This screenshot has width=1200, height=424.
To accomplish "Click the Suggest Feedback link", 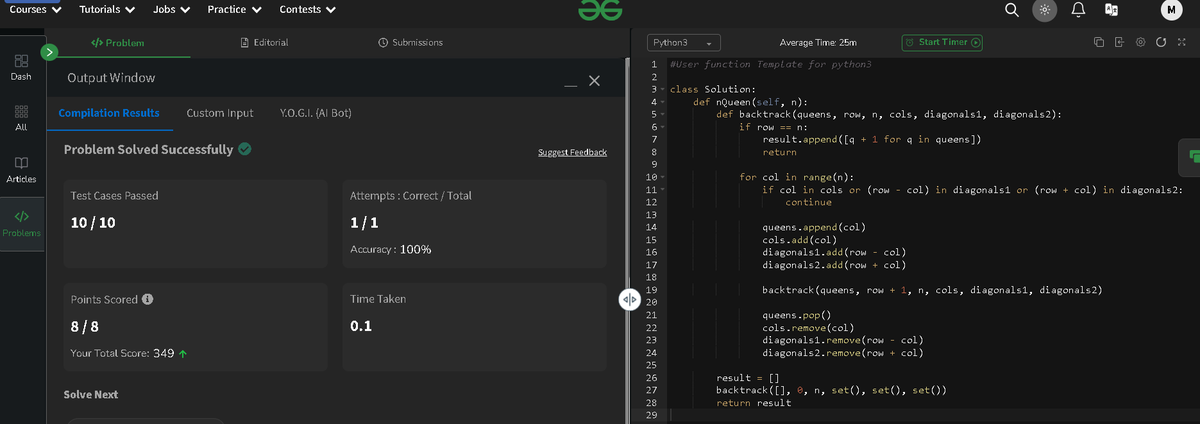I will (572, 152).
